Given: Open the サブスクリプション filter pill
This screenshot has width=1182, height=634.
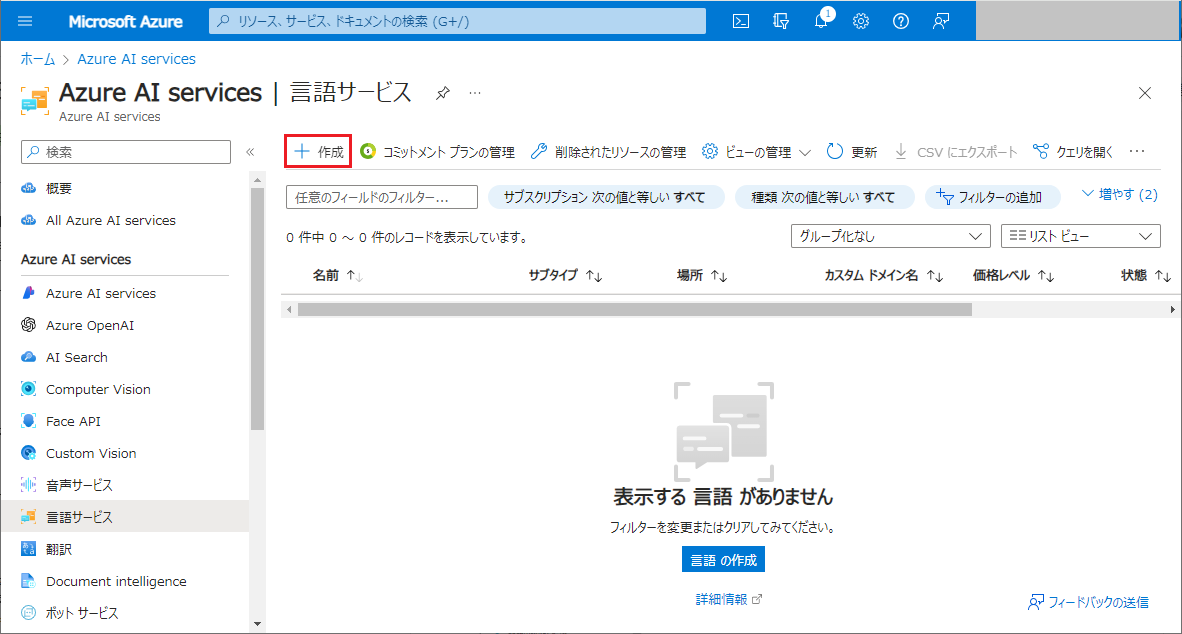Looking at the screenshot, I should pos(605,197).
